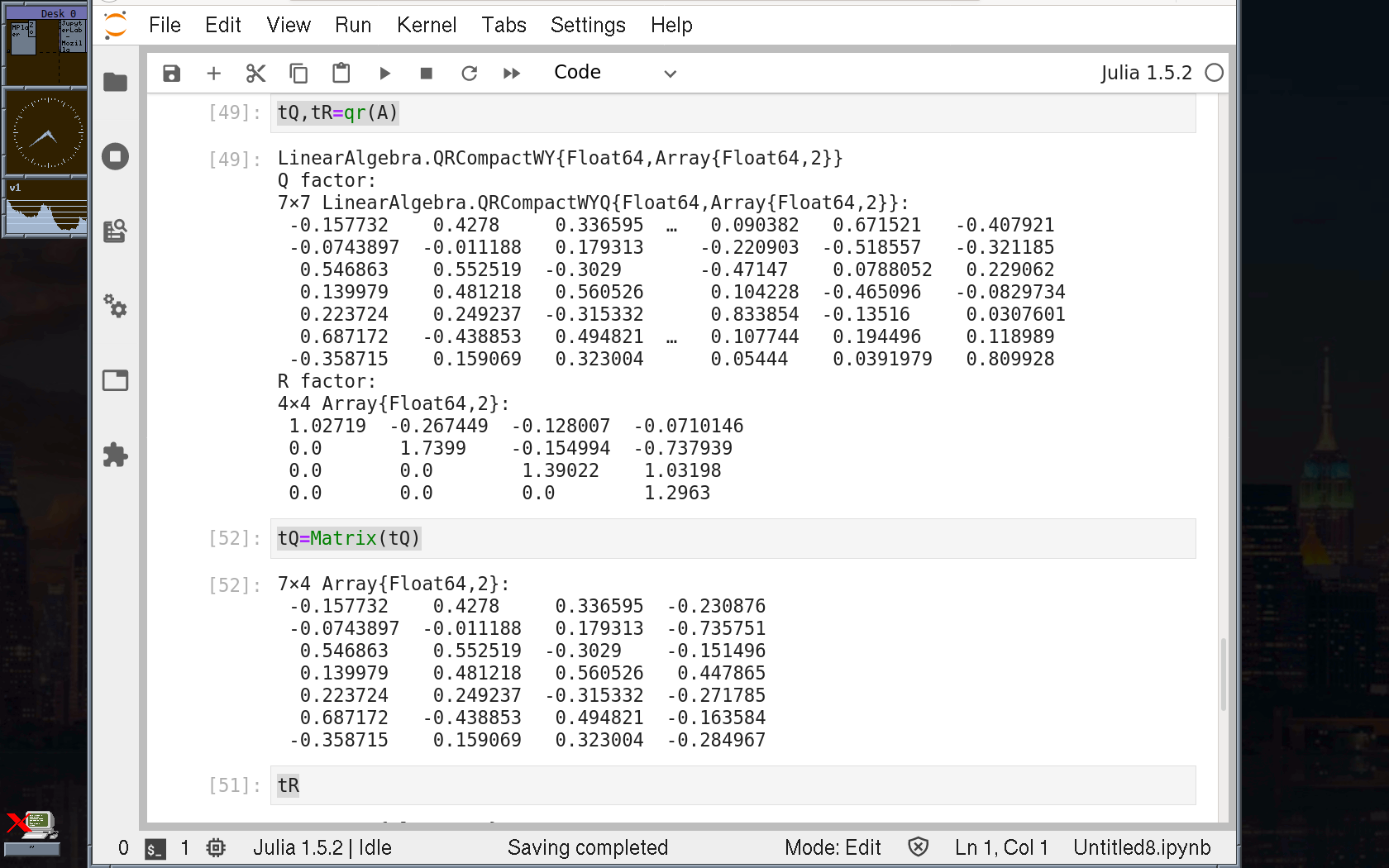
Task: Insert a new cell below with plus icon
Action: point(213,74)
